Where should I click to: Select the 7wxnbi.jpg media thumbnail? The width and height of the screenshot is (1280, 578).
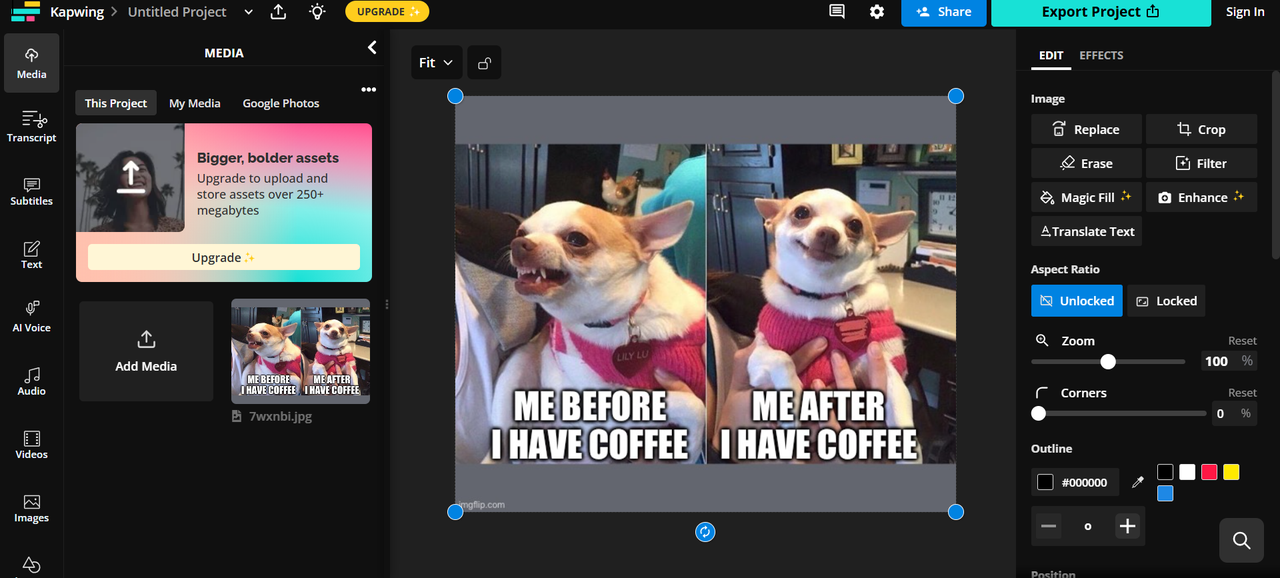tap(300, 351)
